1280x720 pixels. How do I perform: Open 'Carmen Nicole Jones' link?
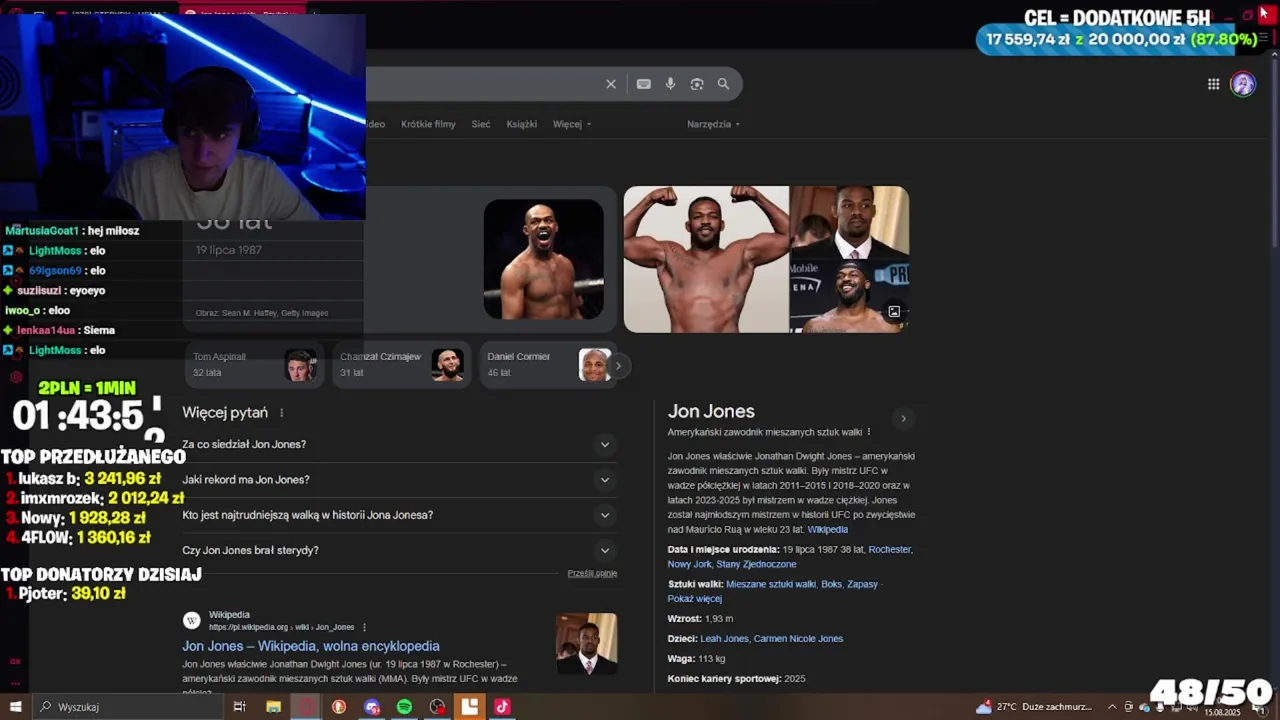pyautogui.click(x=798, y=639)
